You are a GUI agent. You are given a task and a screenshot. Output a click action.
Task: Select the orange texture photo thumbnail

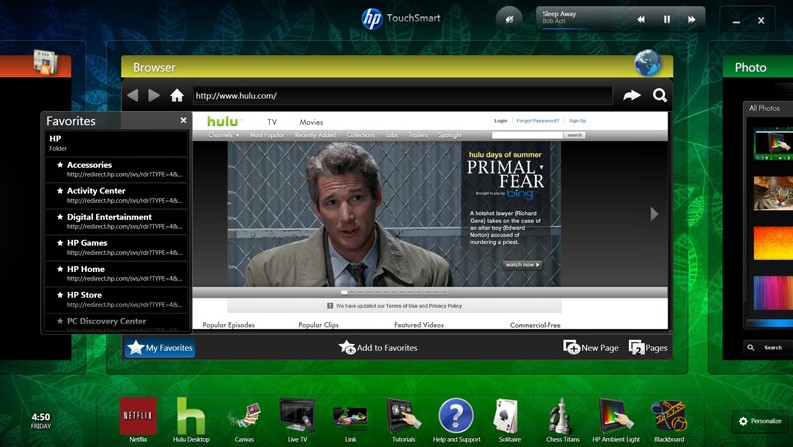(773, 243)
